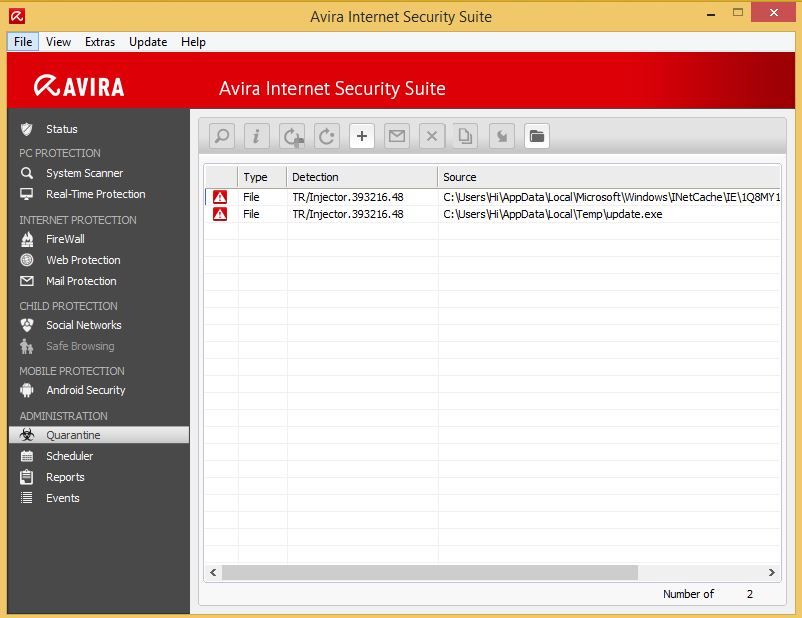Sort by the Detection column header
Screen dimensions: 802x618
point(362,177)
